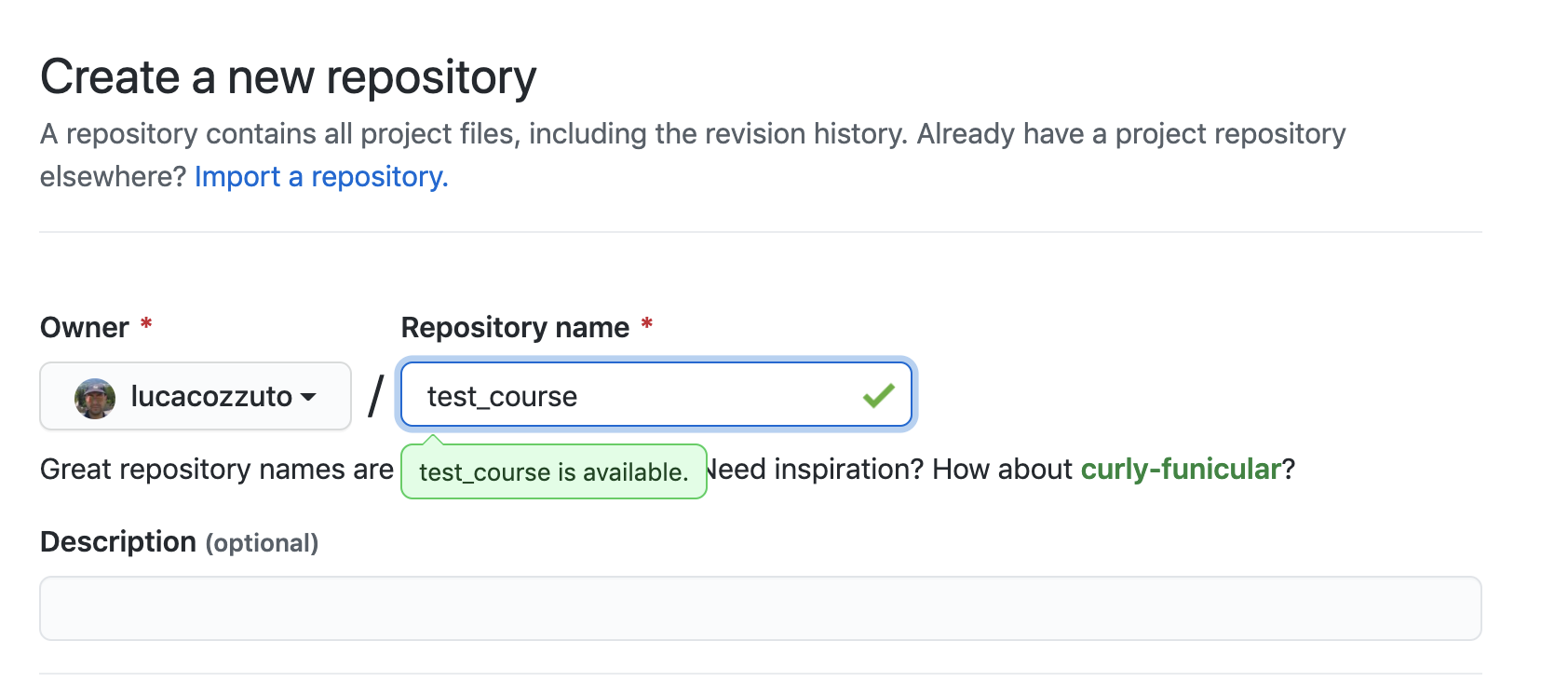The image size is (1568, 682).
Task: Click the red asterisk beside Repository name
Action: click(x=647, y=324)
